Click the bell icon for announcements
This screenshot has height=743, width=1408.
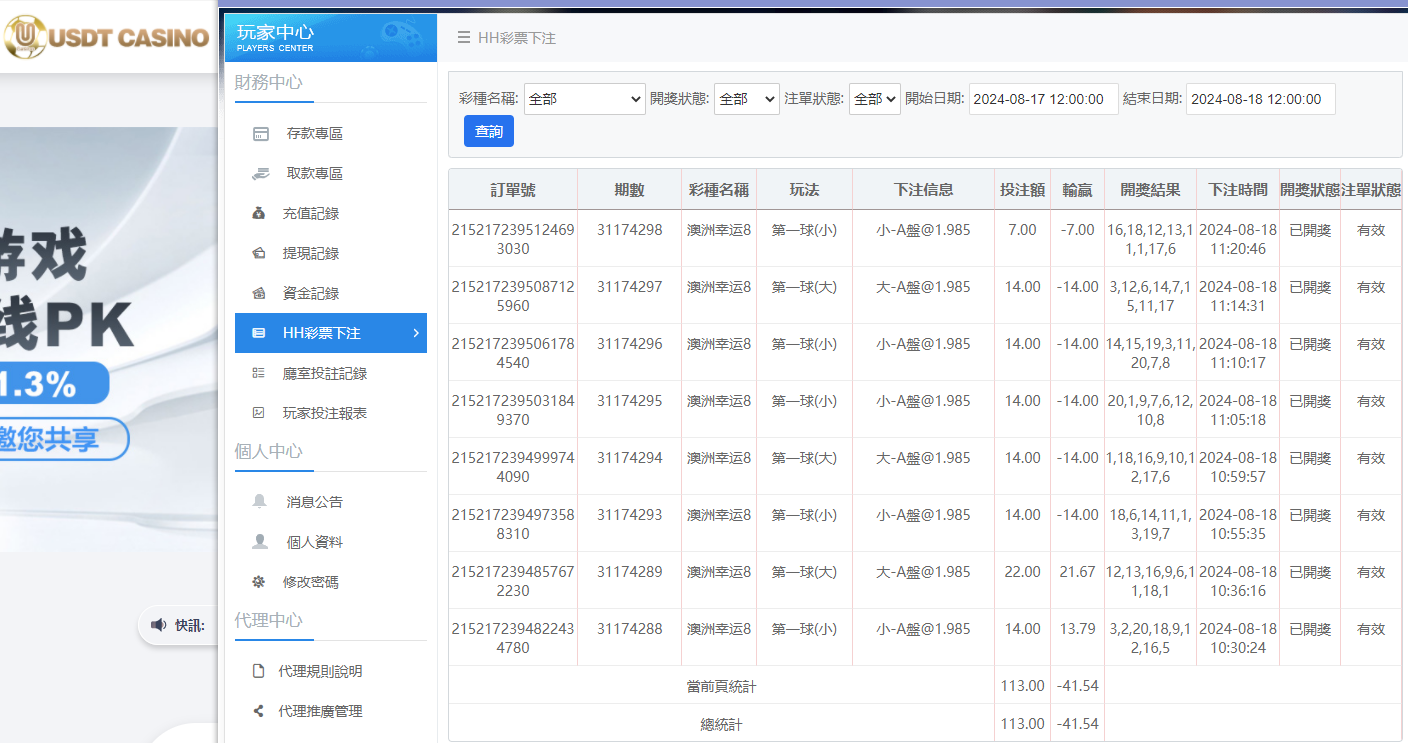[260, 501]
